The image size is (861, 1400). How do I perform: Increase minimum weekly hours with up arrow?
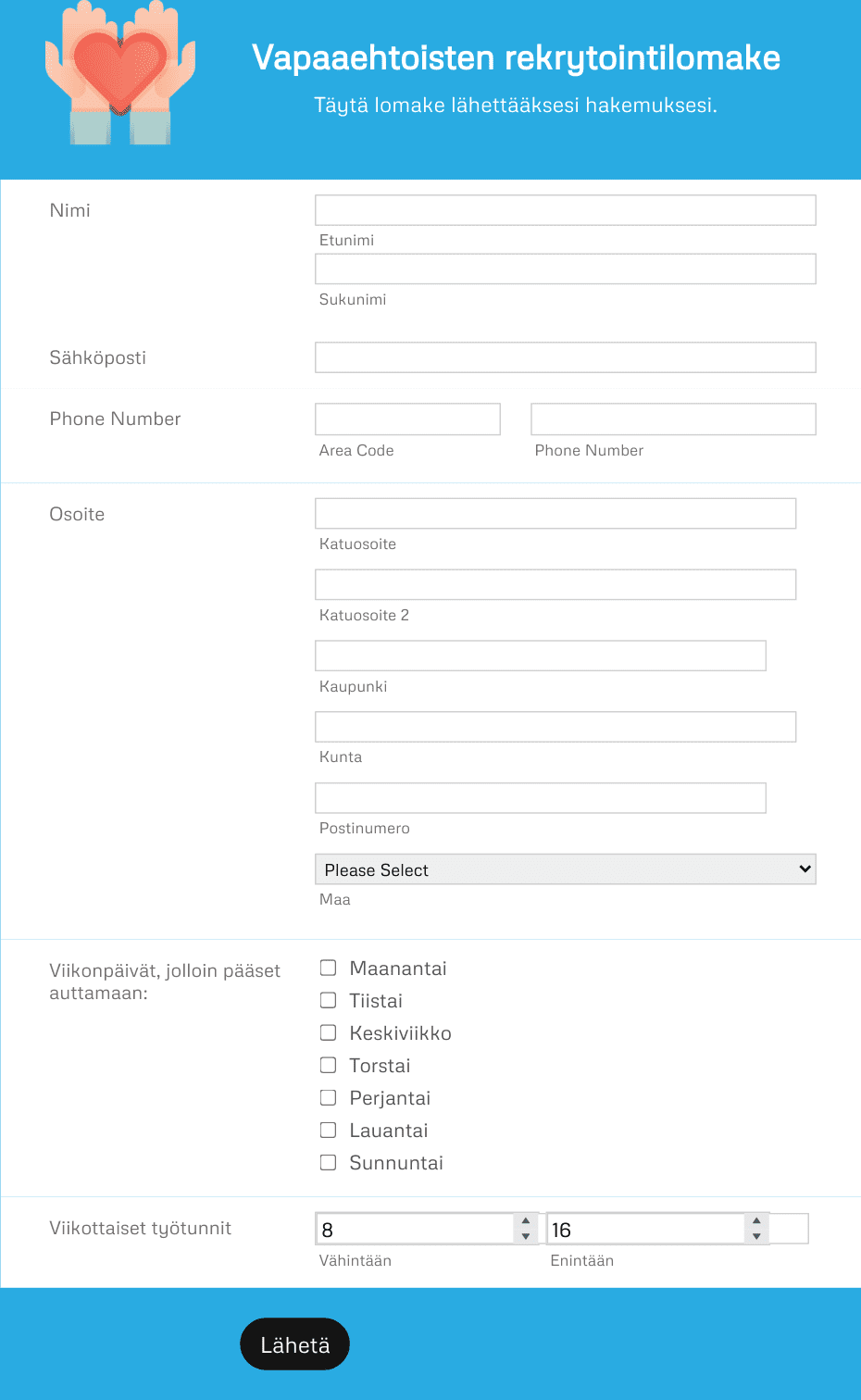(526, 1220)
